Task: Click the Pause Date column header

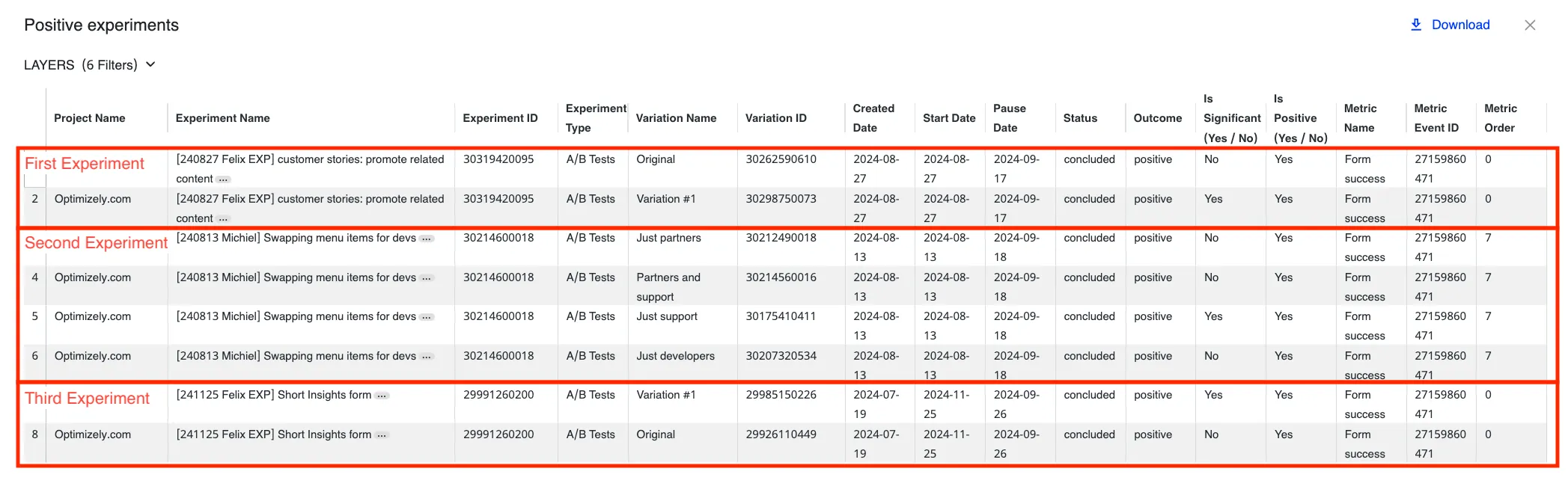Action: 1009,118
